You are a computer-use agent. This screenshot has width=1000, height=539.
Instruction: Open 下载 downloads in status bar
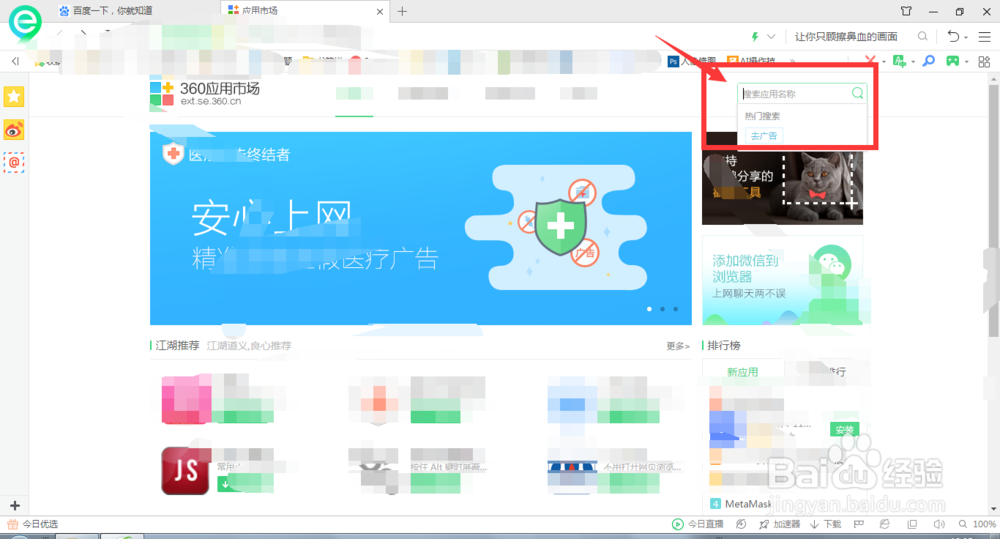pos(825,524)
